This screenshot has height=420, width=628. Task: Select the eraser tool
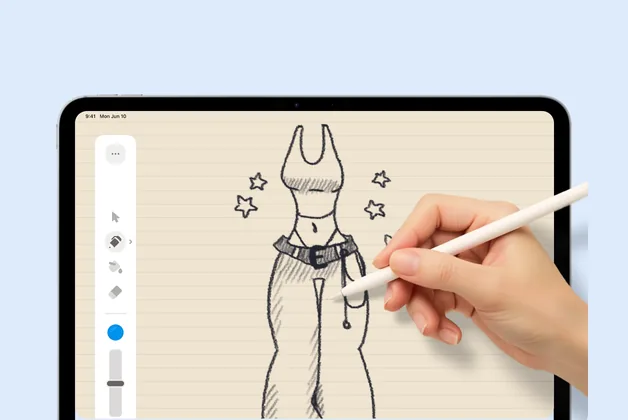115,292
